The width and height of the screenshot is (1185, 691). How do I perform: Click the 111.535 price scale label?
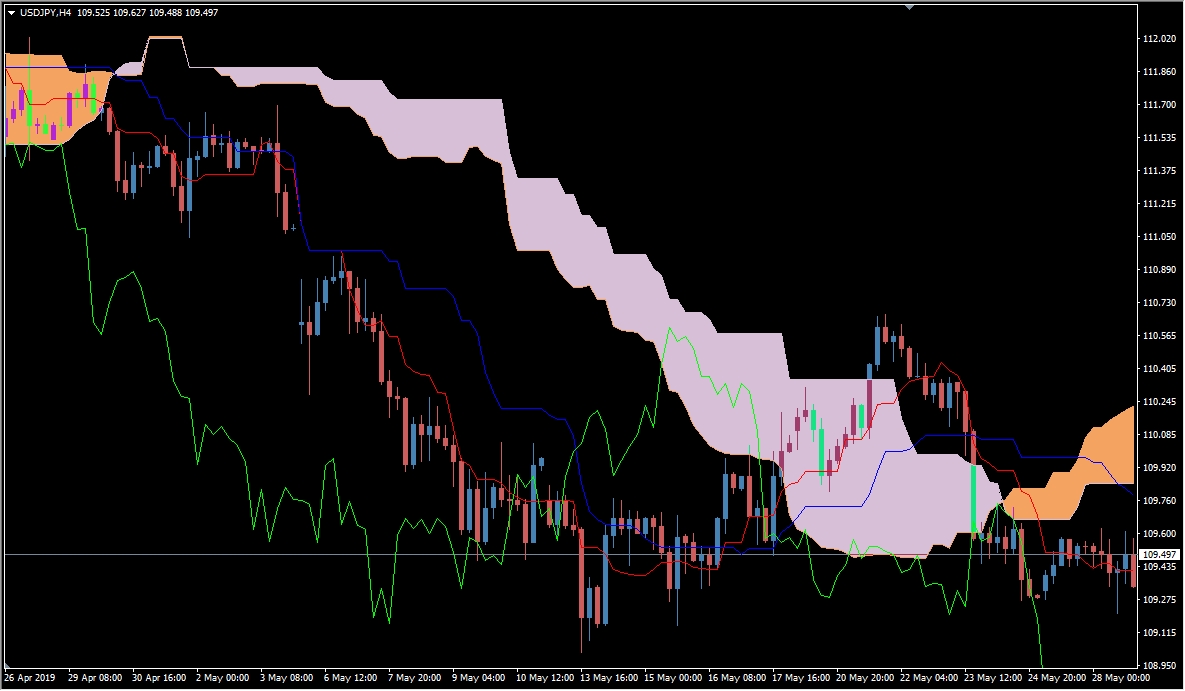click(1159, 138)
